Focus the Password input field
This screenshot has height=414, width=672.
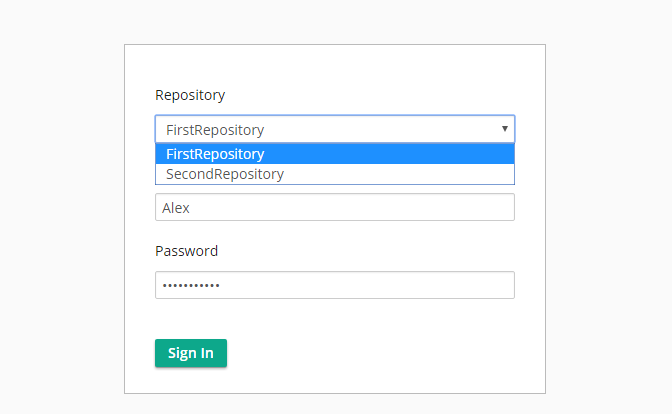tap(335, 285)
